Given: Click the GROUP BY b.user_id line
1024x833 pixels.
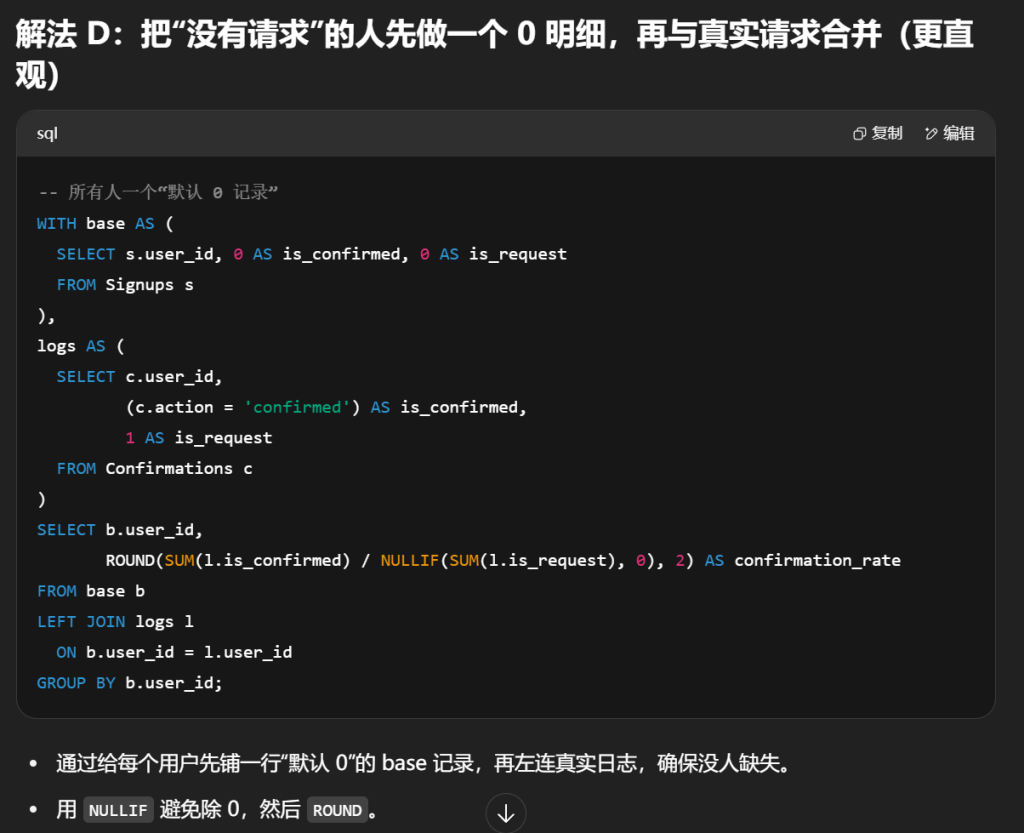Looking at the screenshot, I should point(129,683).
